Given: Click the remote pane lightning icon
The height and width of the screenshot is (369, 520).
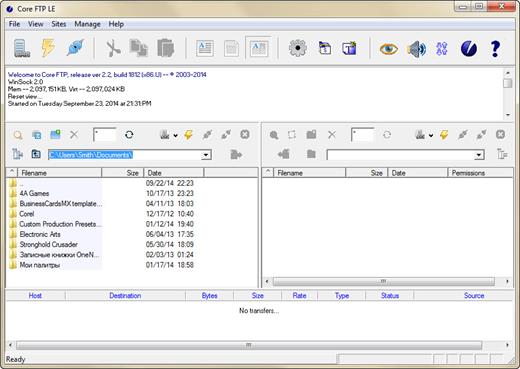Looking at the screenshot, I should (x=444, y=135).
